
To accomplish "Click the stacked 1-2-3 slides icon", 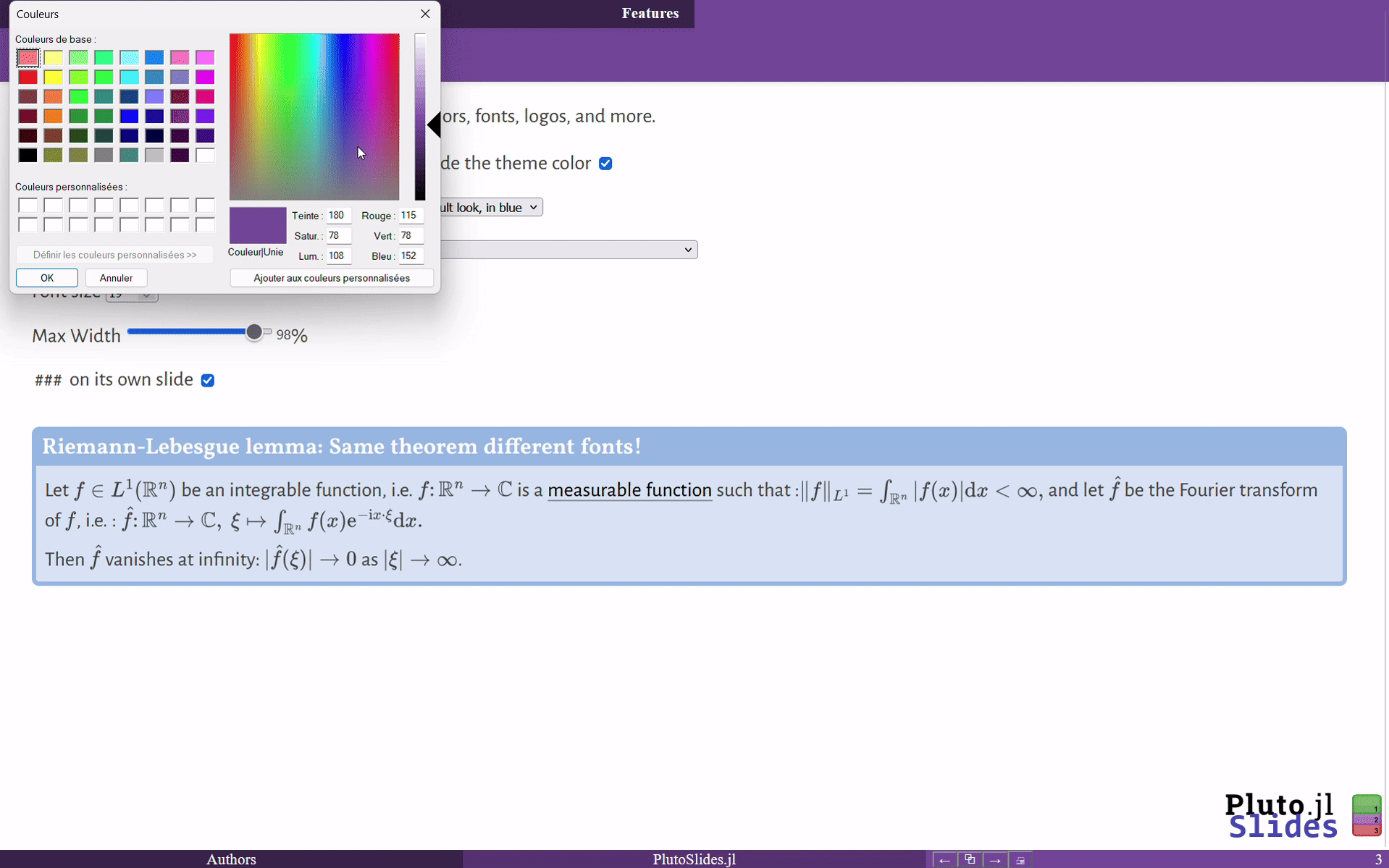I will tap(1367, 815).
